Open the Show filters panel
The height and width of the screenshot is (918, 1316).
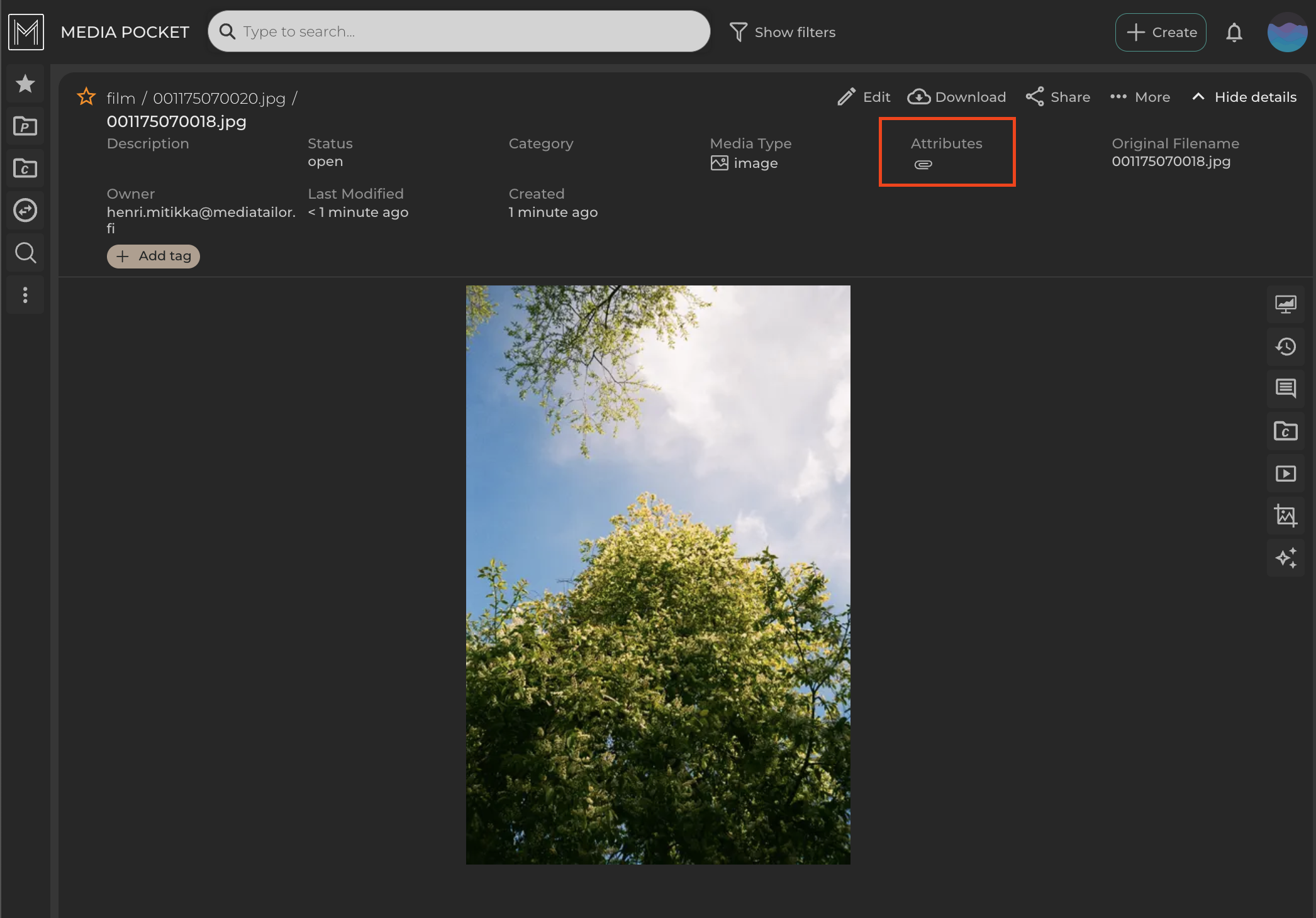[783, 32]
